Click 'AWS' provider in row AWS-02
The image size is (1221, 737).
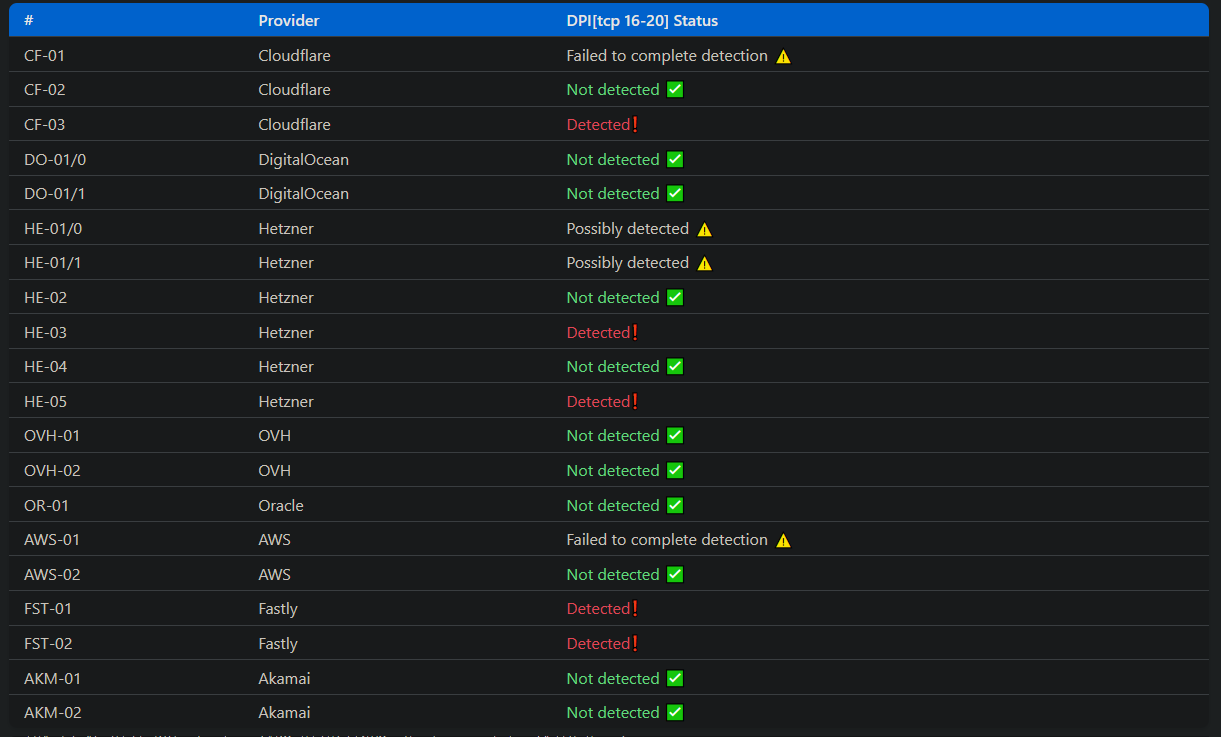(x=275, y=574)
